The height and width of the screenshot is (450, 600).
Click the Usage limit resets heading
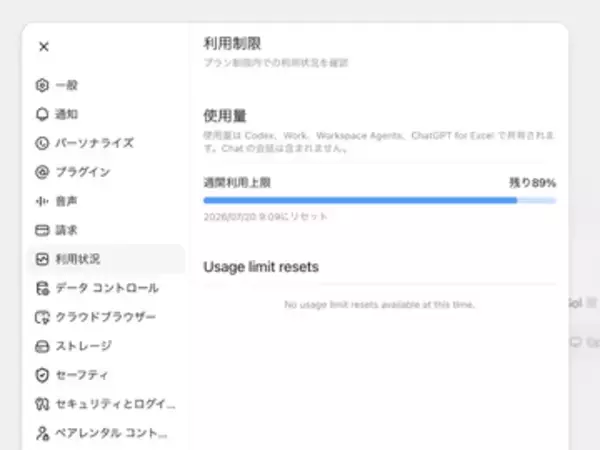(x=261, y=267)
